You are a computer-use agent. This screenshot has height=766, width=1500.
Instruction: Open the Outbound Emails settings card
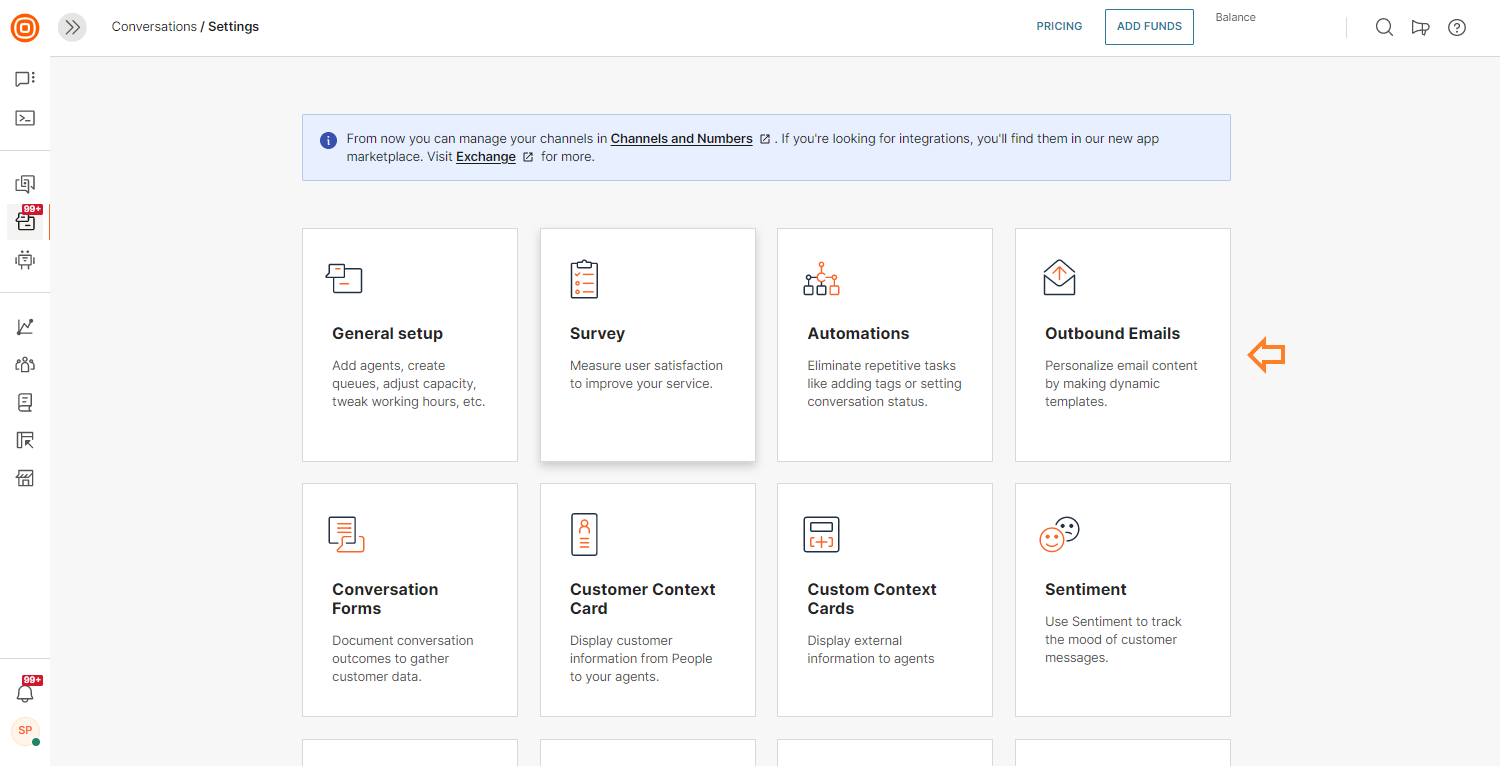coord(1122,345)
